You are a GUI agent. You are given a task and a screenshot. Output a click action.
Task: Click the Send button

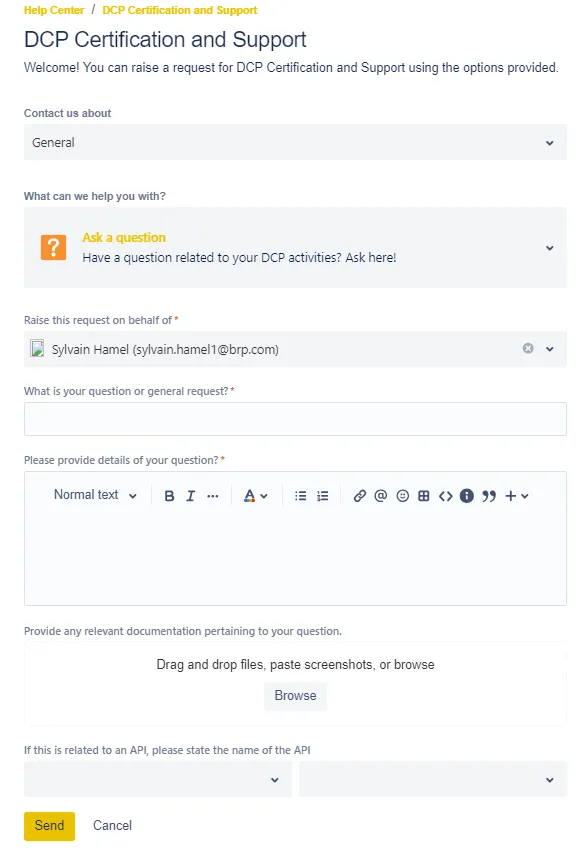point(49,826)
